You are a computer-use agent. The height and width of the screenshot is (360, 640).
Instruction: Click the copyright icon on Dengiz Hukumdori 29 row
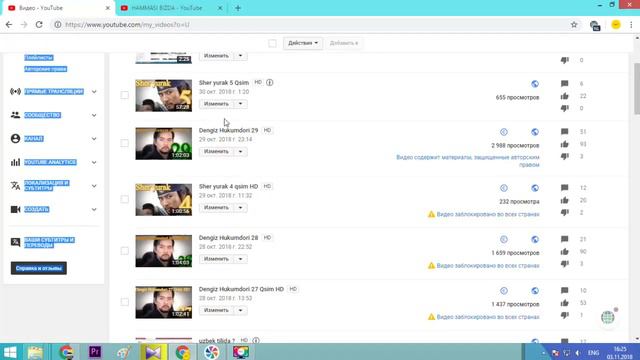point(504,132)
